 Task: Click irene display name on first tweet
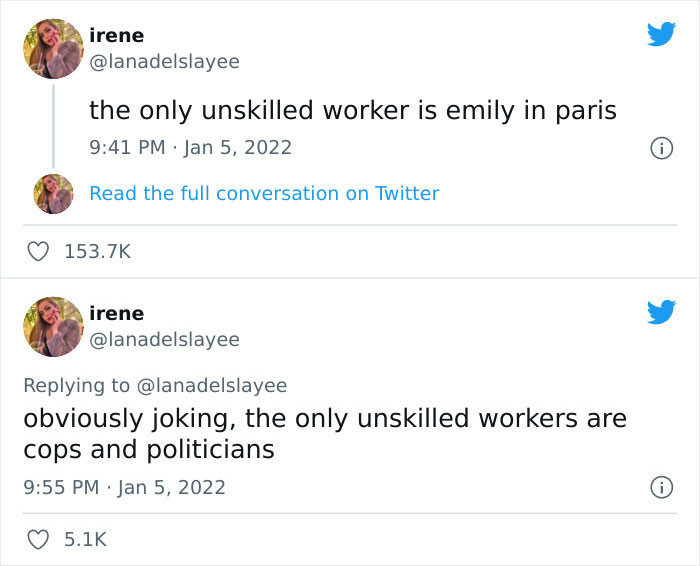(117, 36)
